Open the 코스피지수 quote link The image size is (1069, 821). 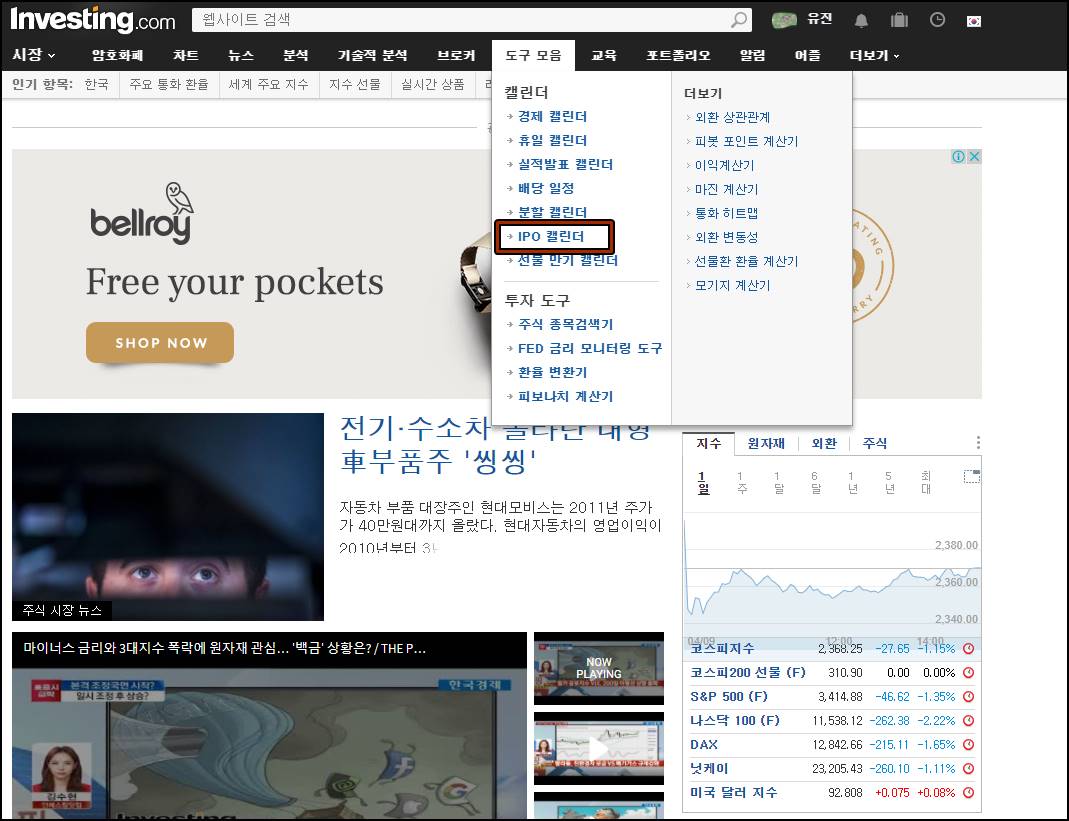(722, 648)
